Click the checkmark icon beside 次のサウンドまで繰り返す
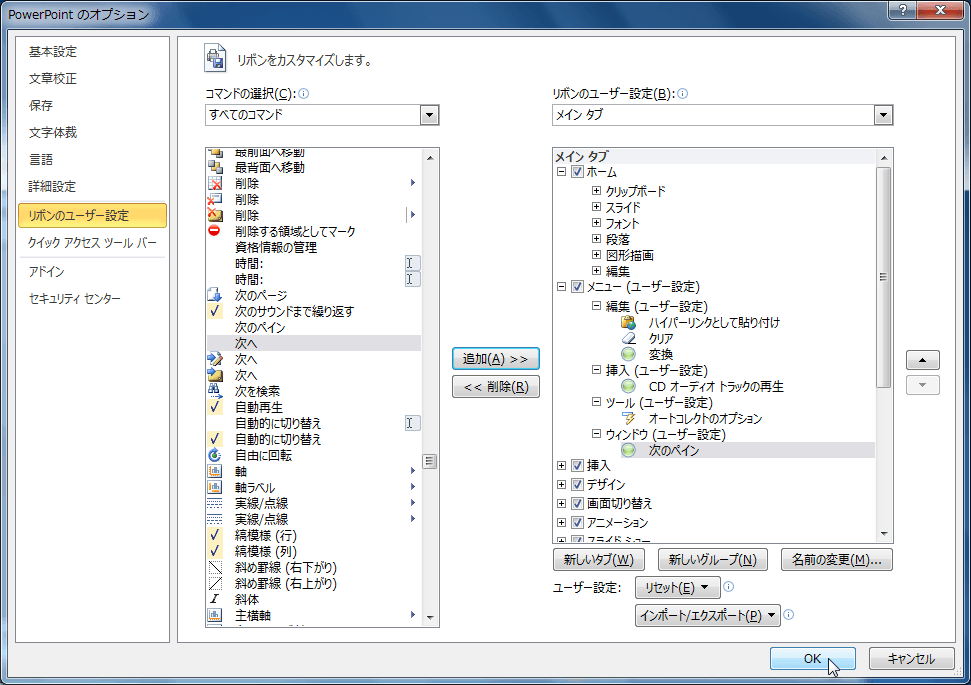 pos(214,311)
